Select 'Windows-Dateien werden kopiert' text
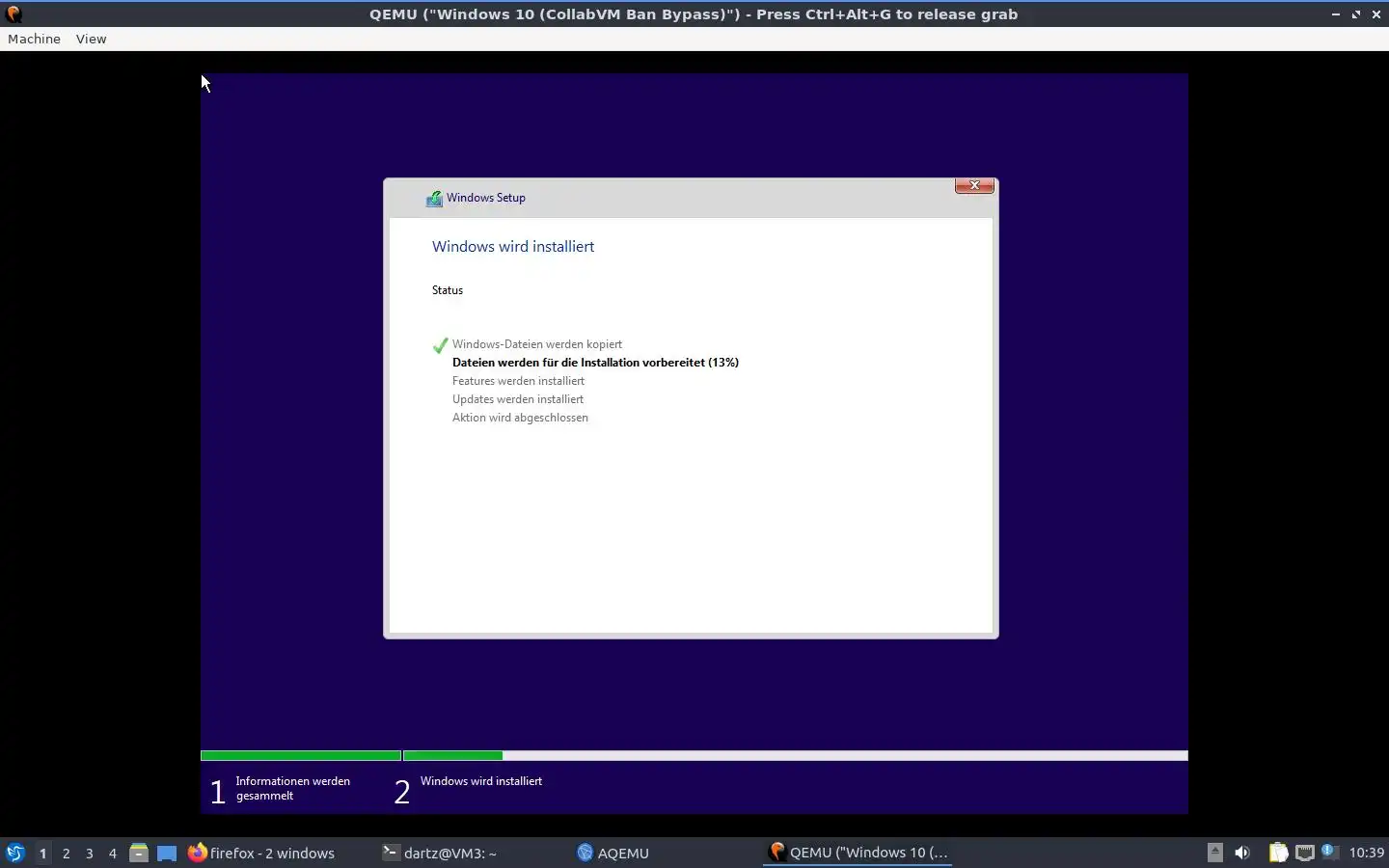The height and width of the screenshot is (868, 1389). pyautogui.click(x=537, y=344)
